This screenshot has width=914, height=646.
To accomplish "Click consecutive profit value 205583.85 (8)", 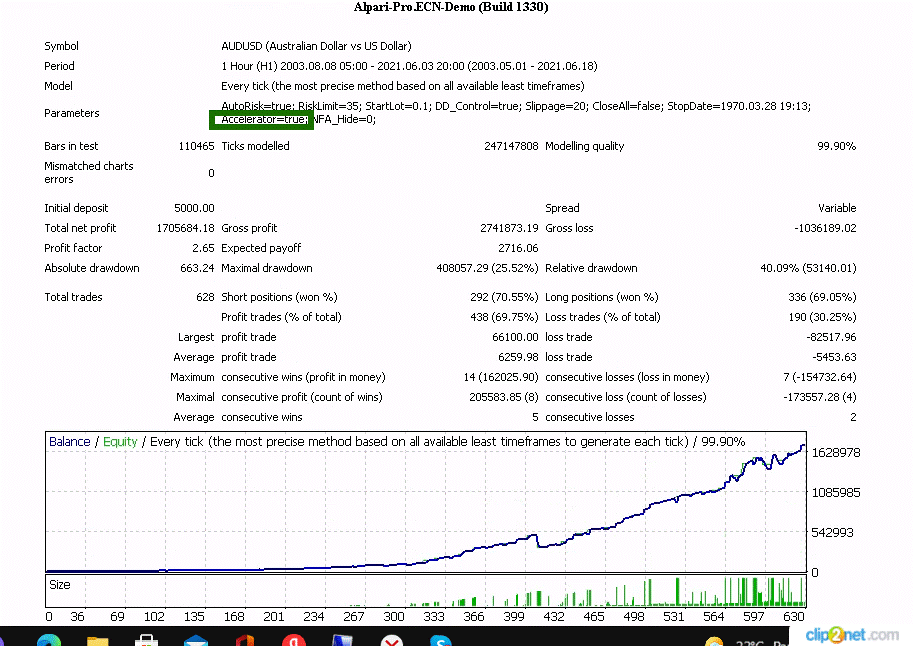I will click(504, 397).
